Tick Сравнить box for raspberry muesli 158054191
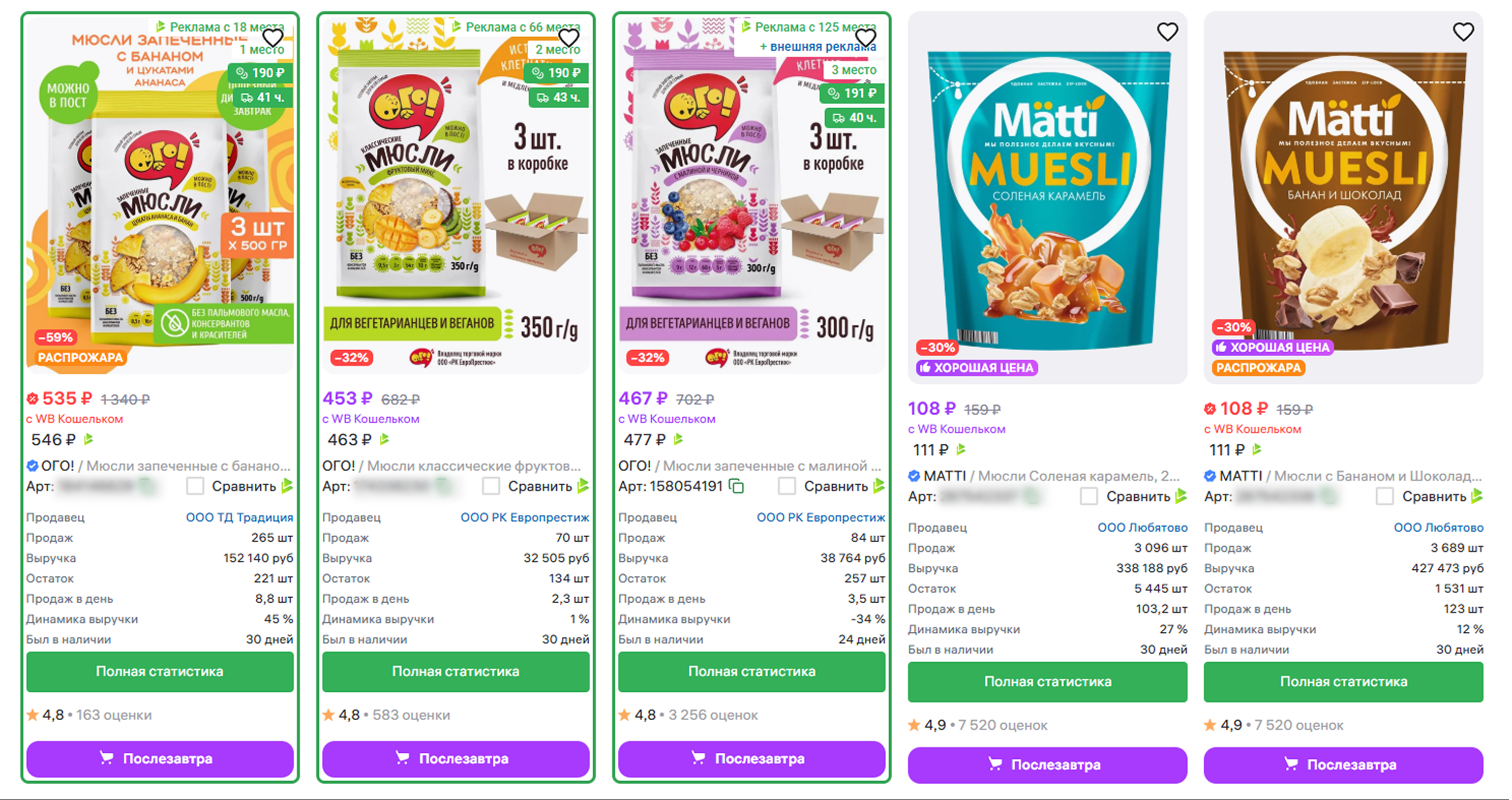This screenshot has height=800, width=1512. 787,486
